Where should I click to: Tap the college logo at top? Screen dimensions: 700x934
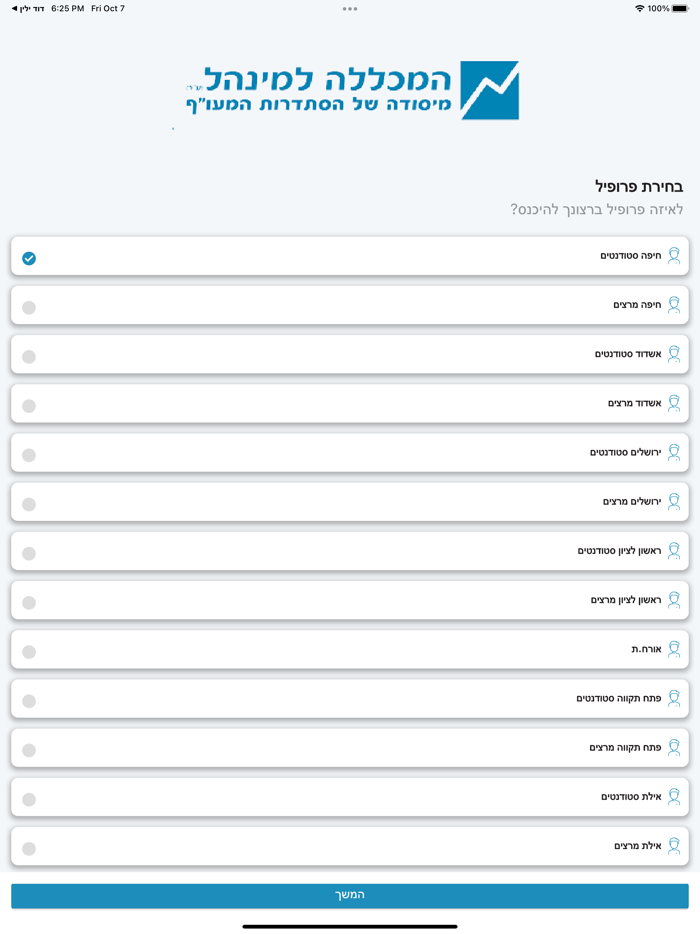pyautogui.click(x=351, y=90)
